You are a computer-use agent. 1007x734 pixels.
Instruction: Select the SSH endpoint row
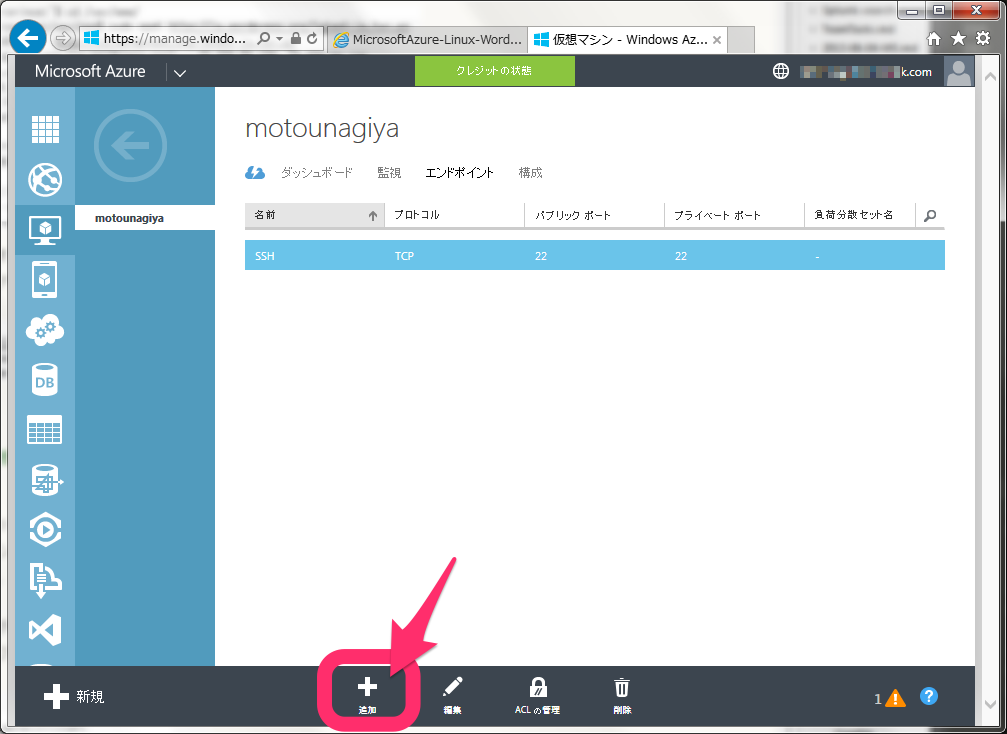click(595, 256)
